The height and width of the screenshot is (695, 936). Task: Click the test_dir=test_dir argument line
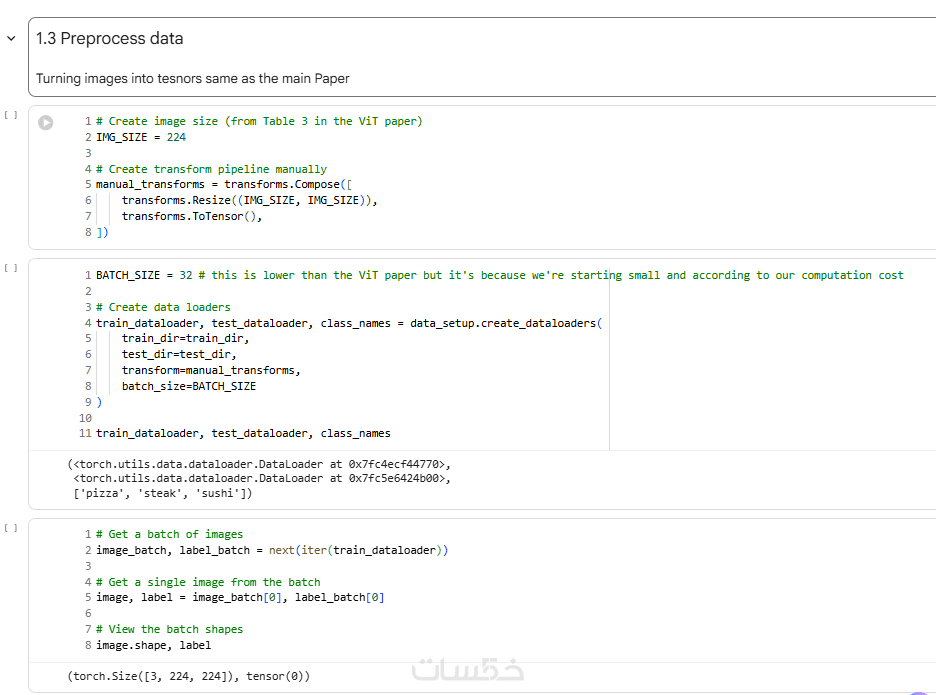pyautogui.click(x=179, y=354)
